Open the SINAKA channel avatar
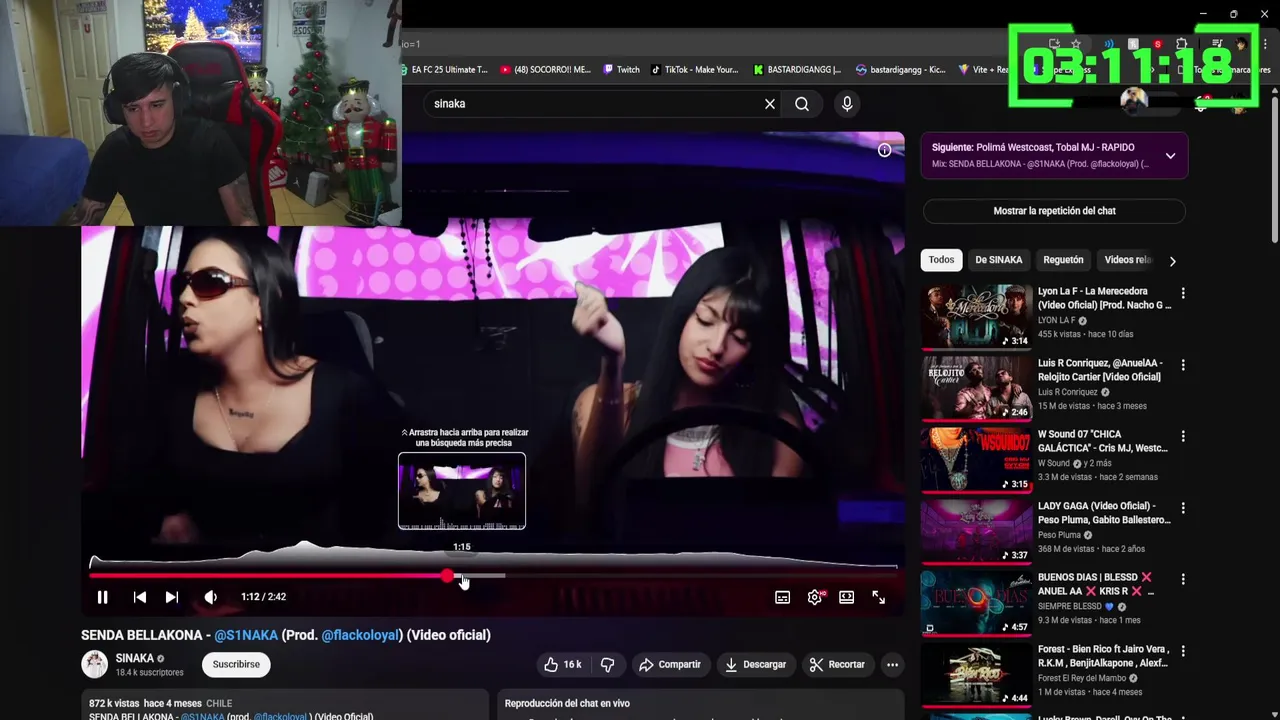This screenshot has height=720, width=1280. click(95, 664)
